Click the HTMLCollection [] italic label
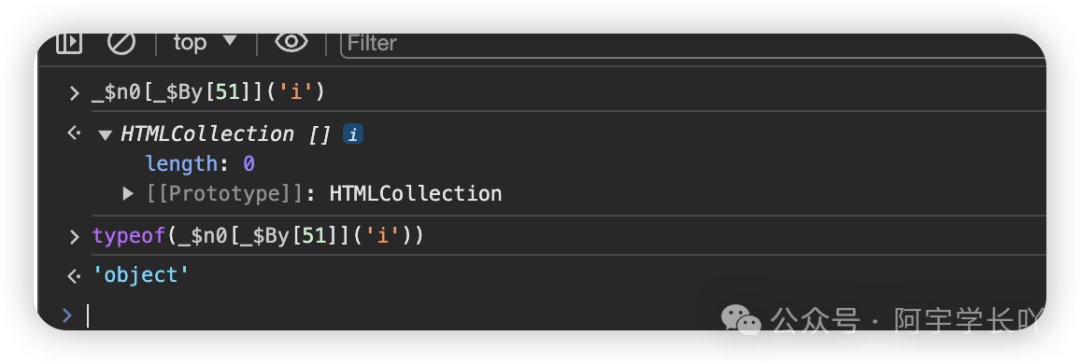Screen dimensions: 1080x364 (x=227, y=134)
